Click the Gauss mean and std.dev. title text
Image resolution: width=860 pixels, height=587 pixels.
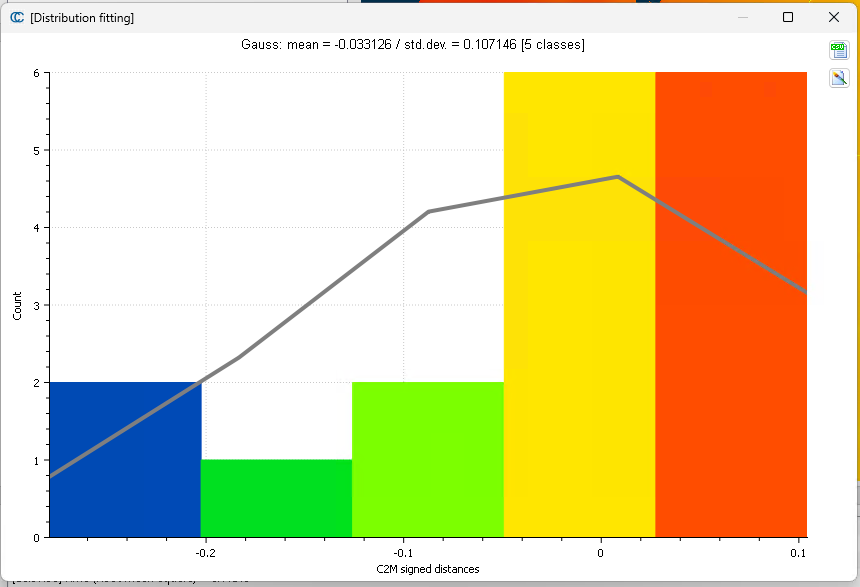tap(413, 44)
